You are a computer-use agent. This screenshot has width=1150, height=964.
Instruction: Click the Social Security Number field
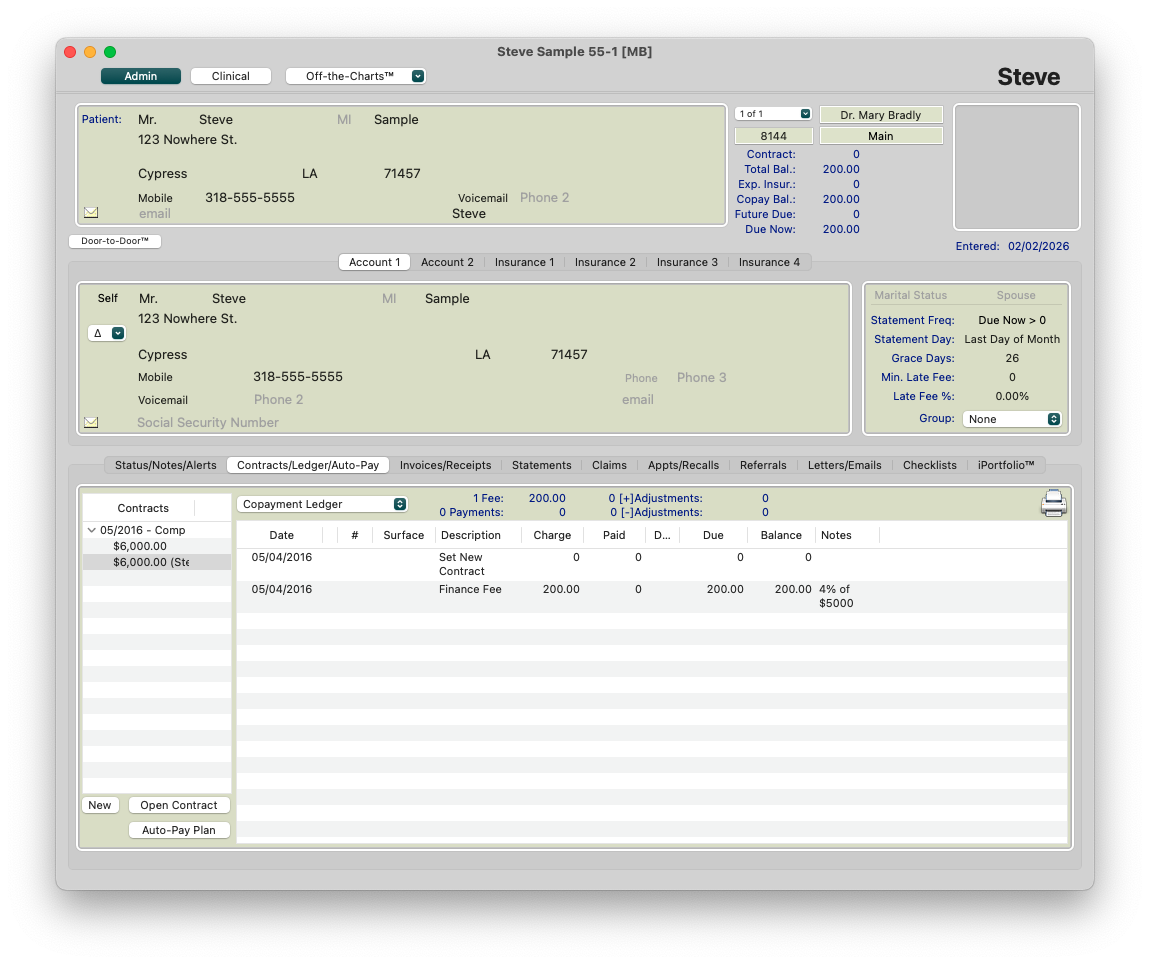(208, 423)
